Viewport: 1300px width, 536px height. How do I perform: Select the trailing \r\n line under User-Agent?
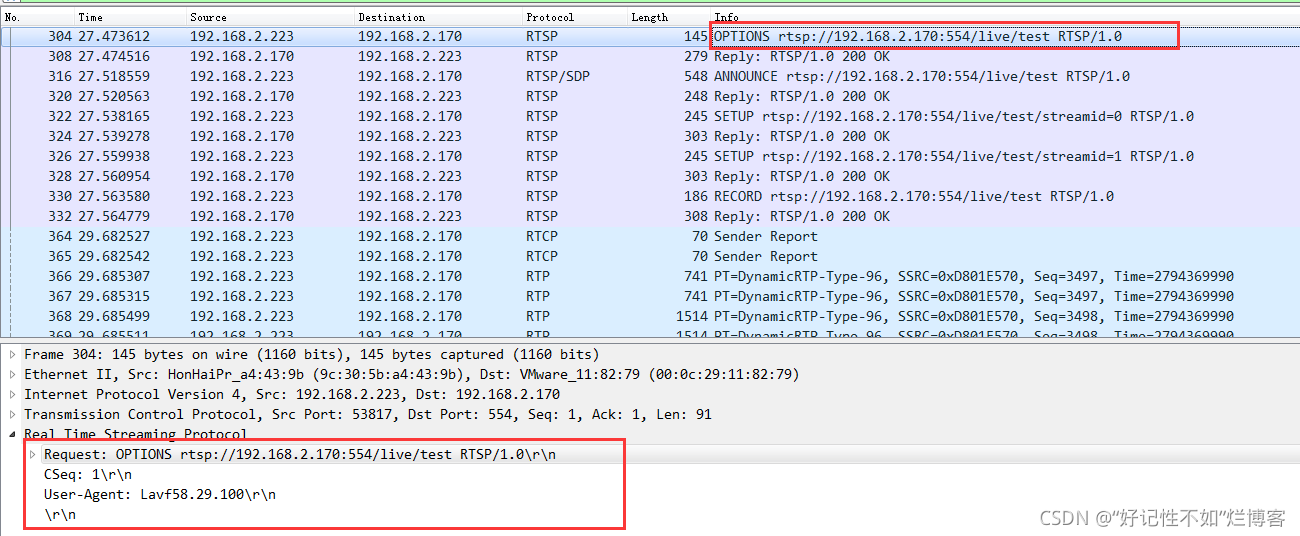point(59,514)
